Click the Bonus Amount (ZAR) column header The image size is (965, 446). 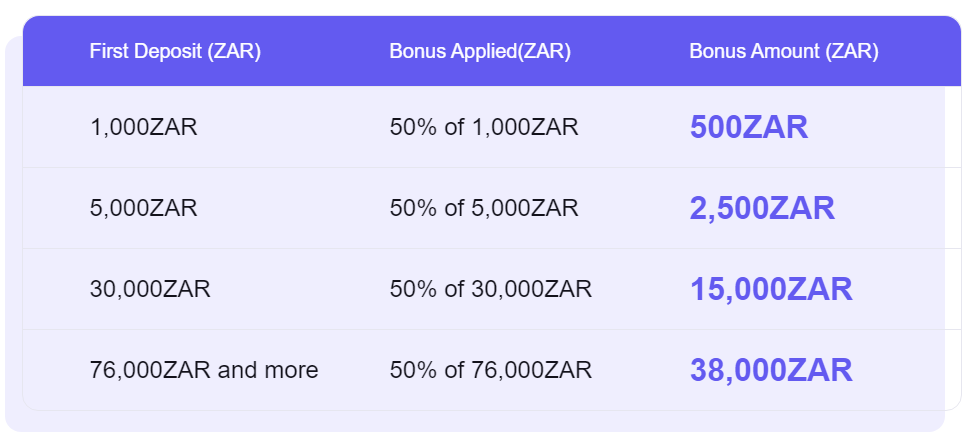tap(784, 52)
